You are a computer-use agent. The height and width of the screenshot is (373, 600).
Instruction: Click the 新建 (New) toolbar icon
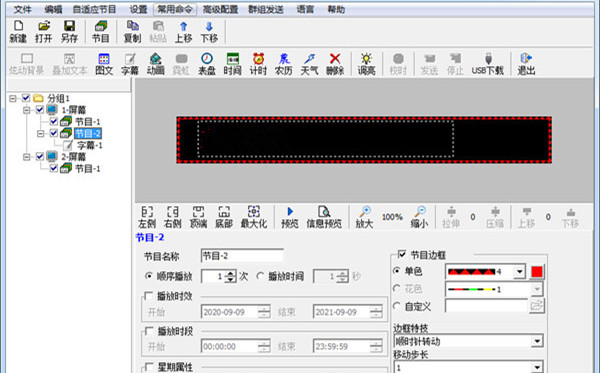coord(18,31)
